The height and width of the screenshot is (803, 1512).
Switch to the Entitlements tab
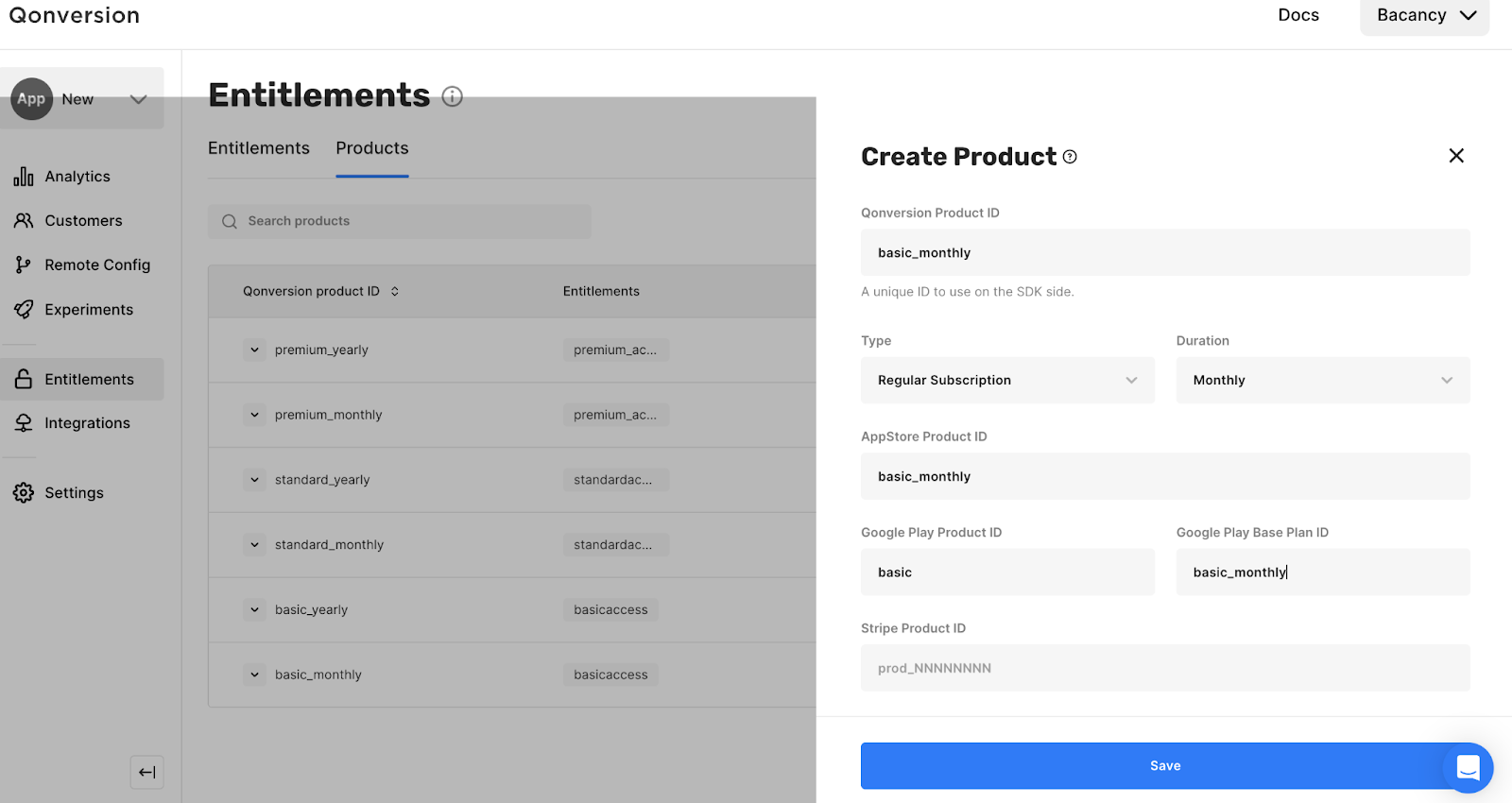click(259, 148)
